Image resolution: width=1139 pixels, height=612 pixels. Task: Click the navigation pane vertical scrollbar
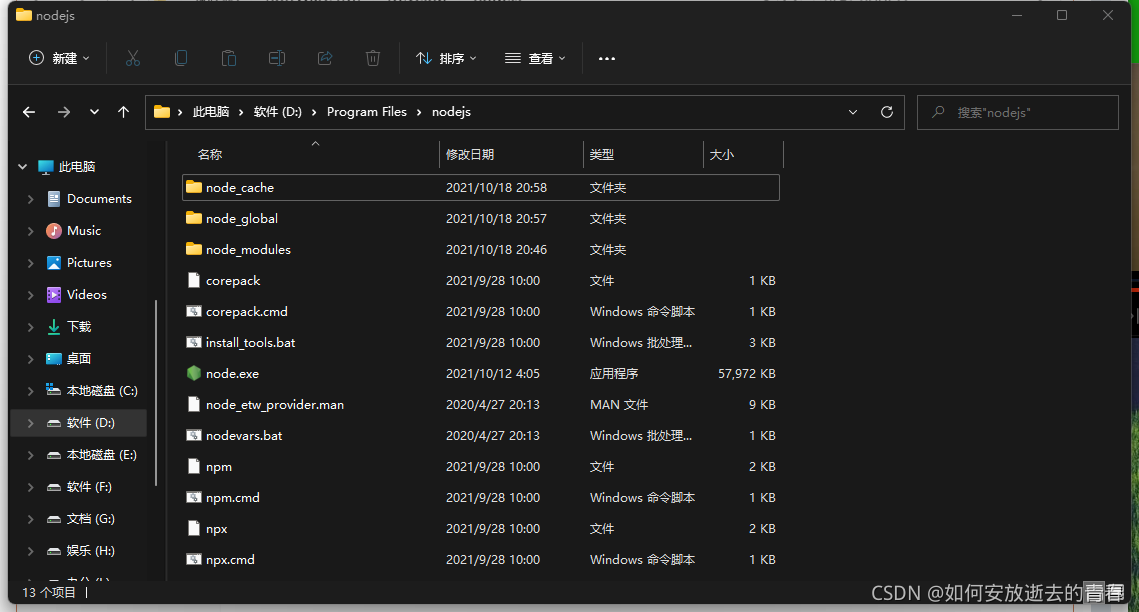(156, 392)
